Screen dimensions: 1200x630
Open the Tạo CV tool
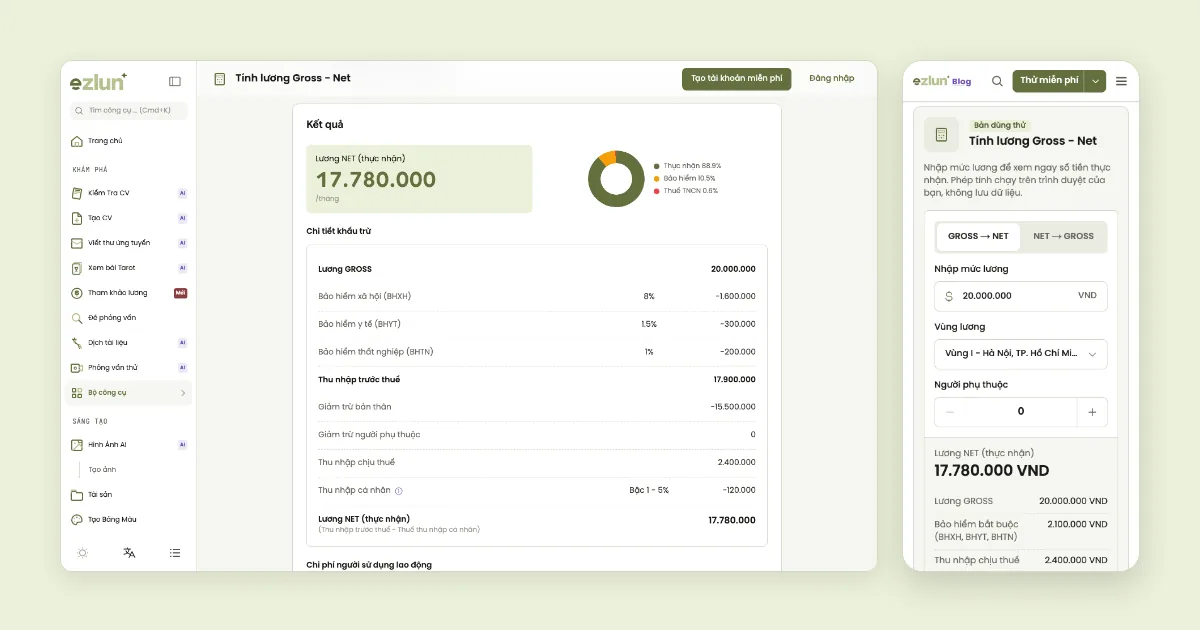tap(128, 218)
